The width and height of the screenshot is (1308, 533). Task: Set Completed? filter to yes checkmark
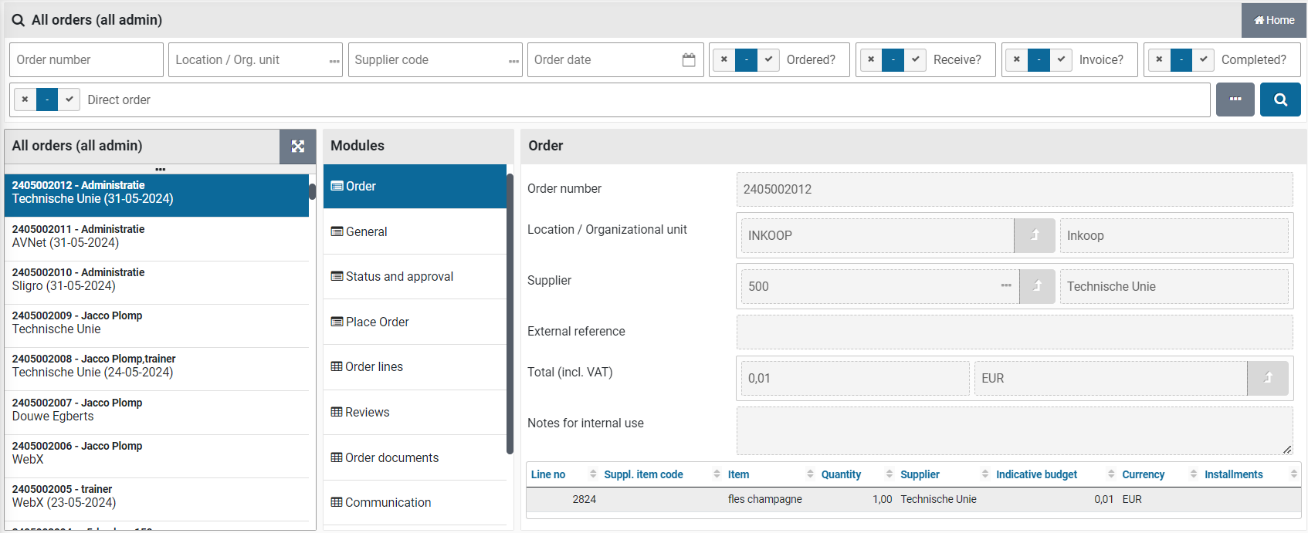tap(1202, 60)
